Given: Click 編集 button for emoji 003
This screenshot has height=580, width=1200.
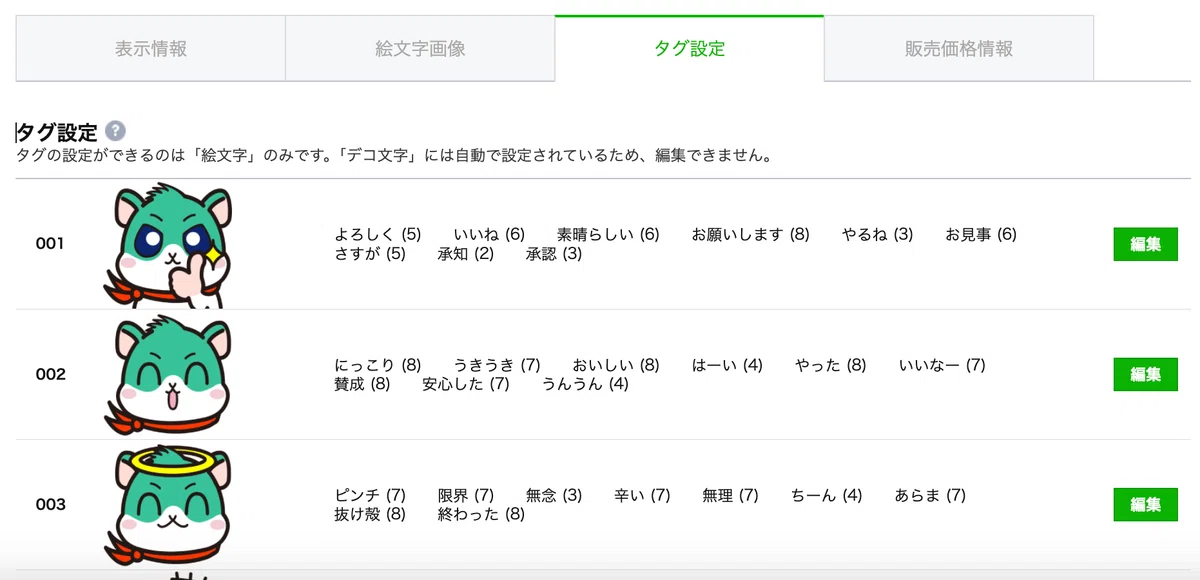Looking at the screenshot, I should [x=1145, y=504].
